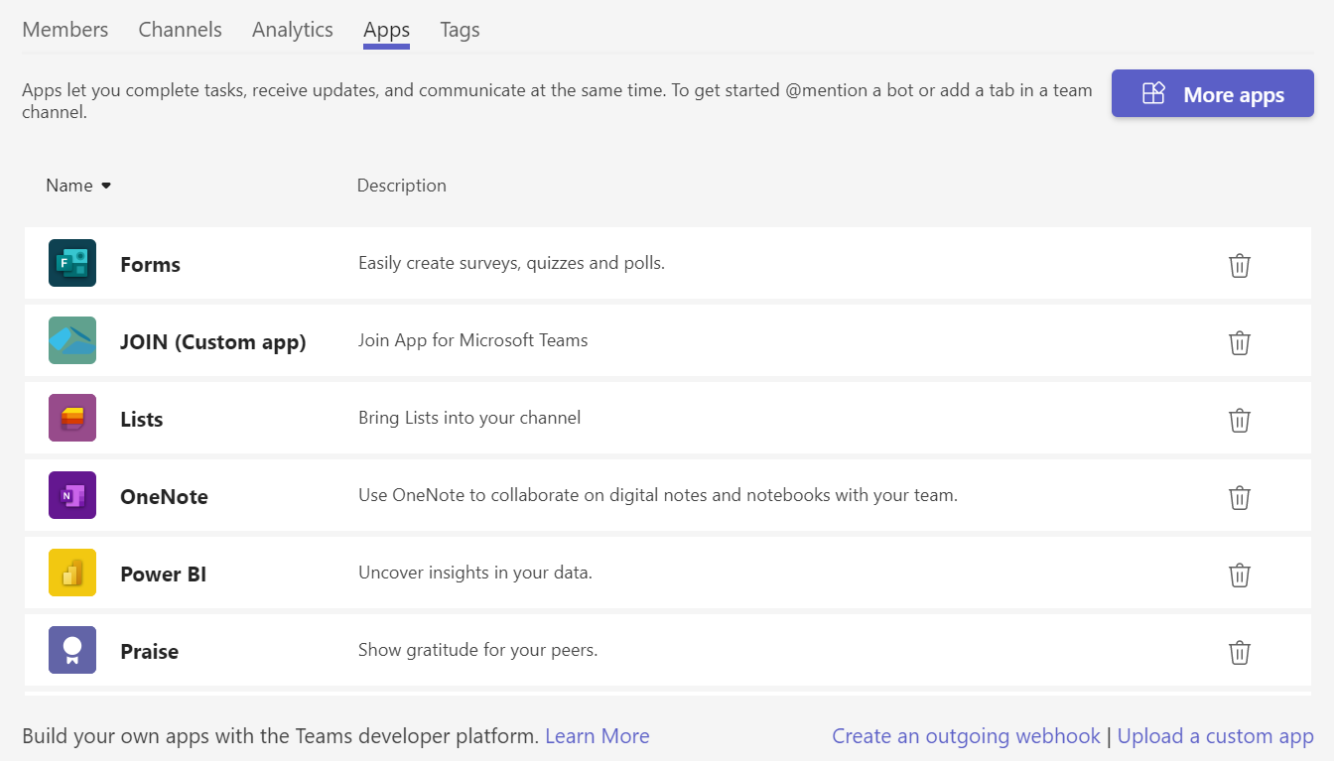Sort apps using the Name column arrow
The width and height of the screenshot is (1334, 761).
click(x=106, y=186)
